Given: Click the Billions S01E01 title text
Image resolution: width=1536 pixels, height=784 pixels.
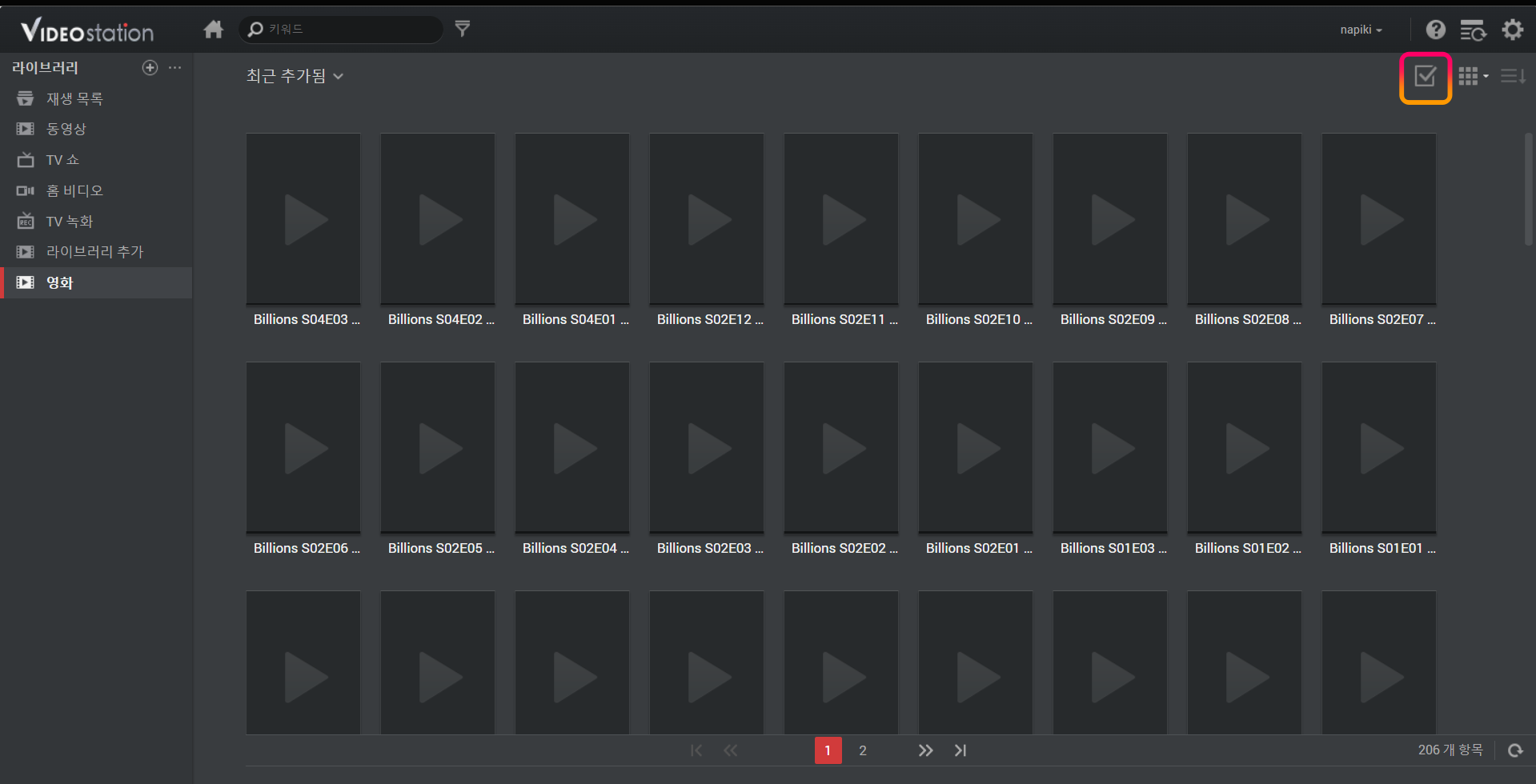Looking at the screenshot, I should pos(1382,548).
